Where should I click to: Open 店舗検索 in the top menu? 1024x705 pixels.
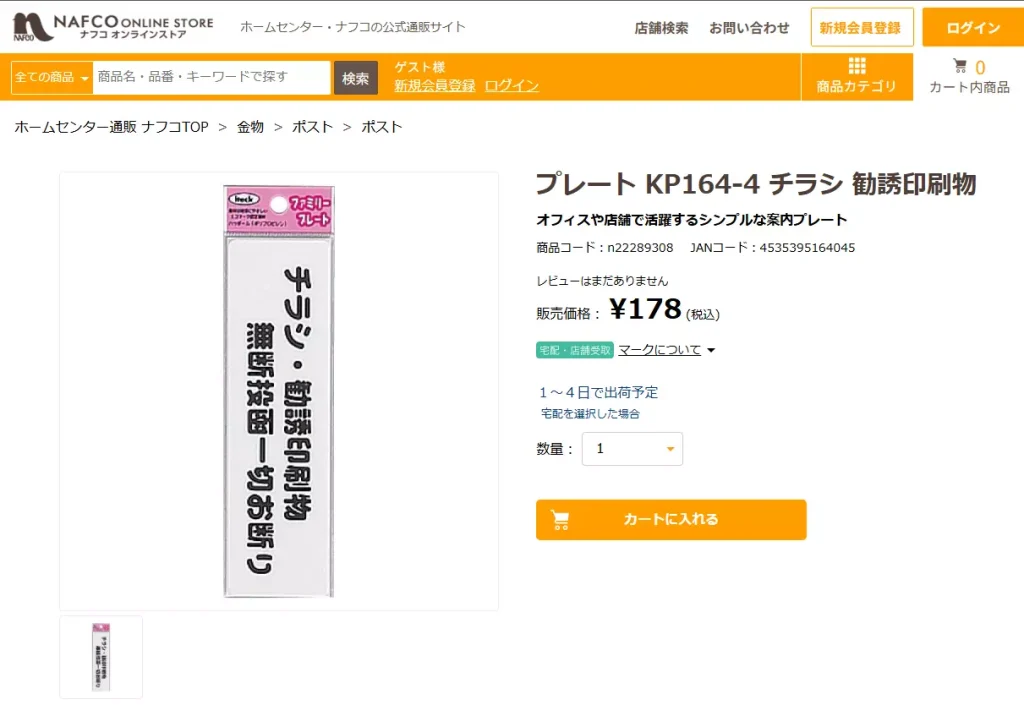[661, 28]
